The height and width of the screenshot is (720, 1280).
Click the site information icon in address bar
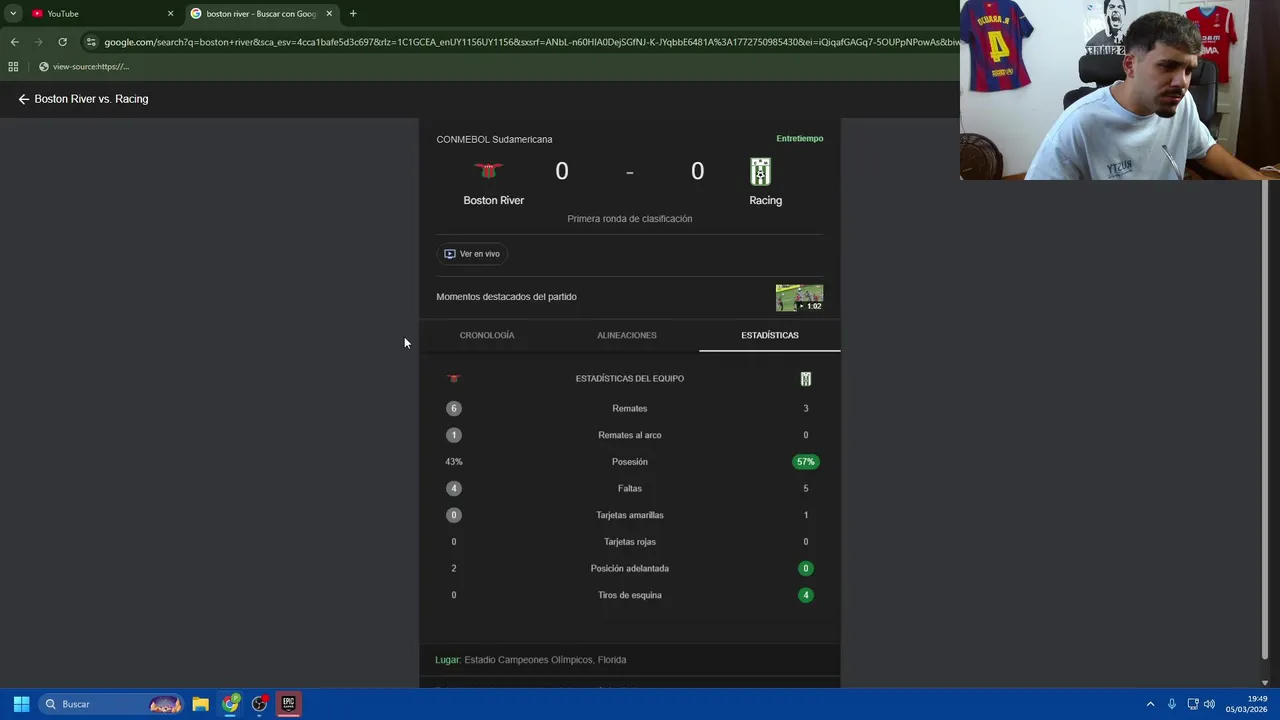(91, 42)
